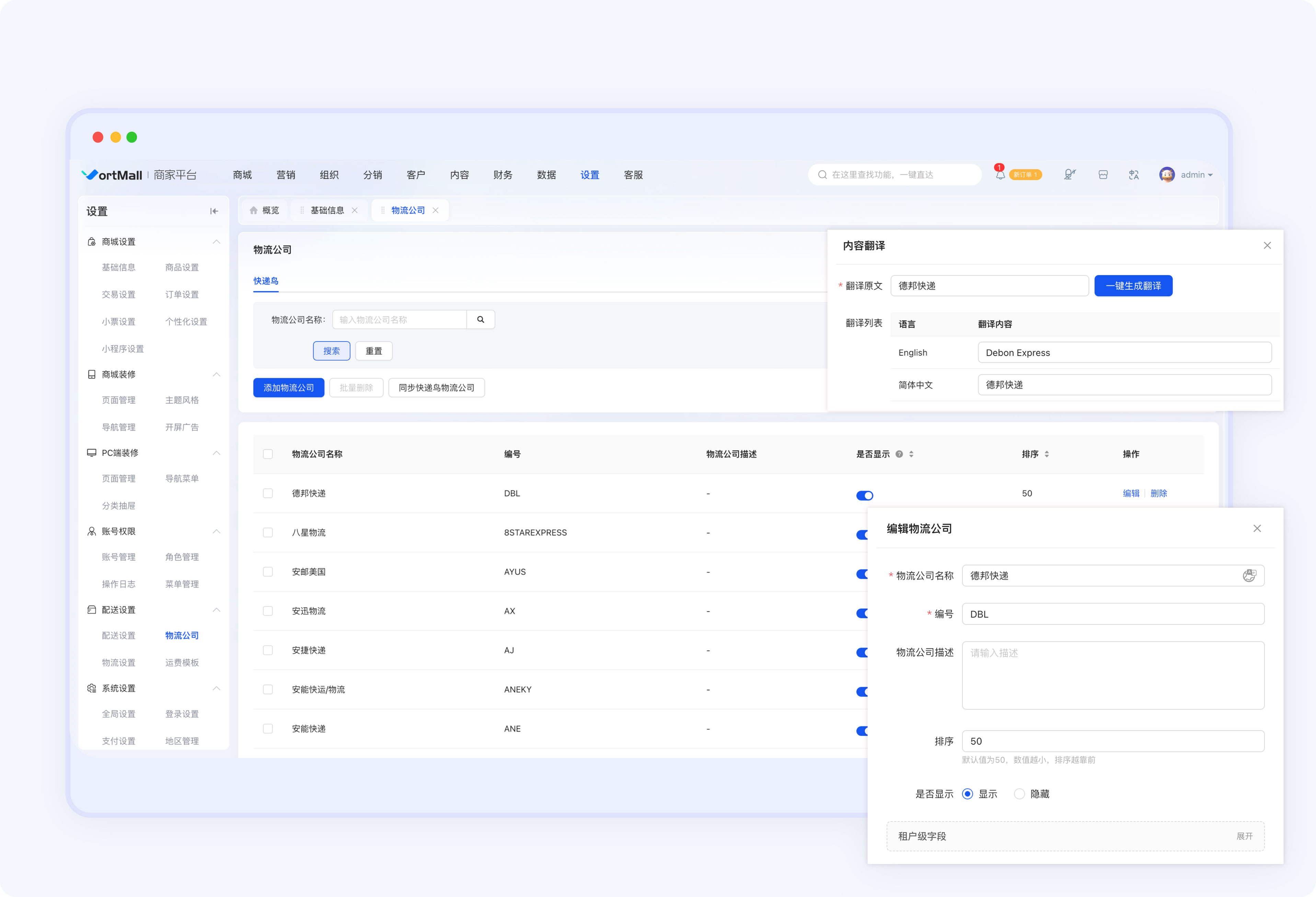The width and height of the screenshot is (1316, 897).
Task: Click the help icon beside 是否显示 header
Action: point(899,454)
